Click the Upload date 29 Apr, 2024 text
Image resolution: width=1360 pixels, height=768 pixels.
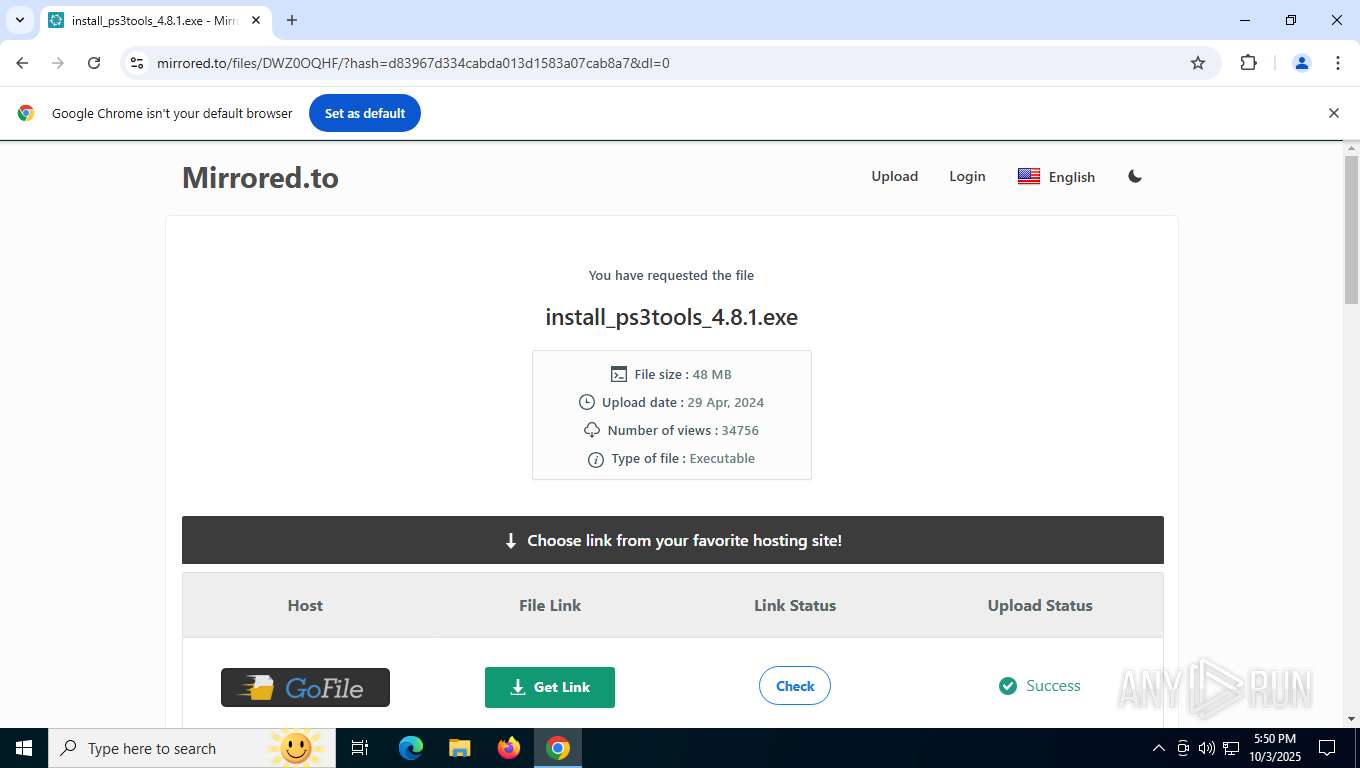tap(683, 402)
